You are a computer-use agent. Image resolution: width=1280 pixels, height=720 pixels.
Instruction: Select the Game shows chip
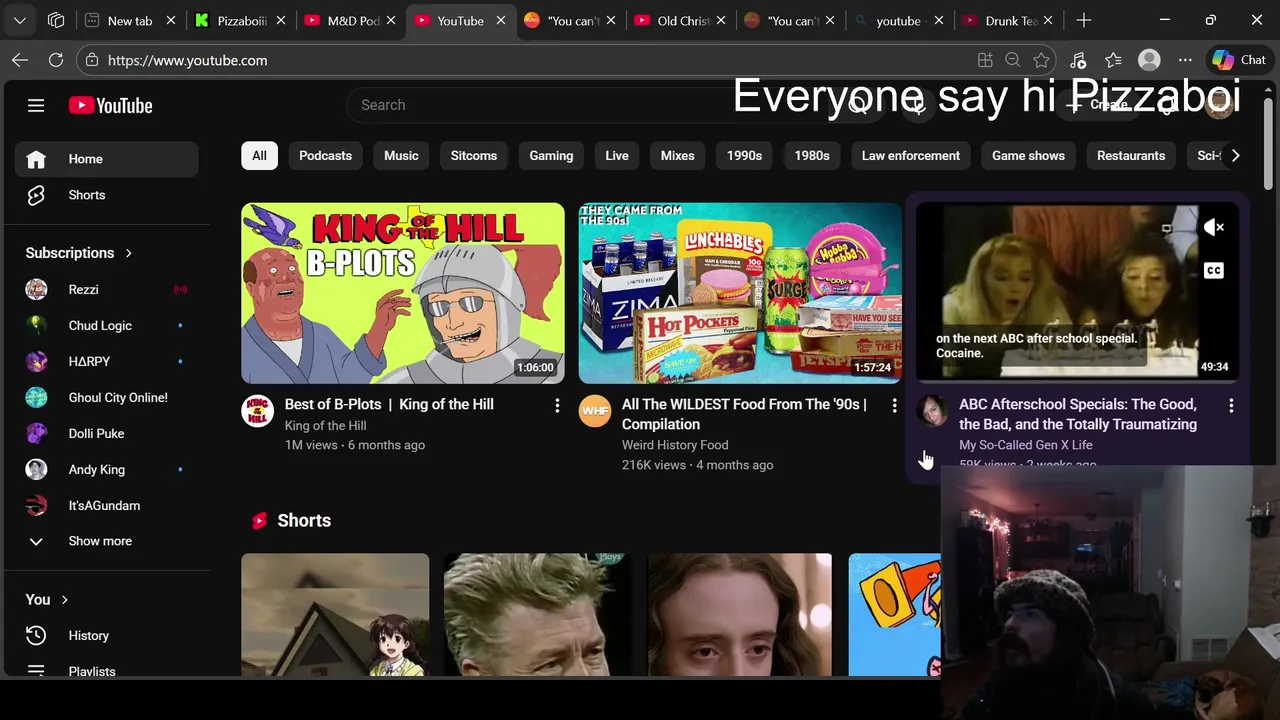pyautogui.click(x=1028, y=155)
